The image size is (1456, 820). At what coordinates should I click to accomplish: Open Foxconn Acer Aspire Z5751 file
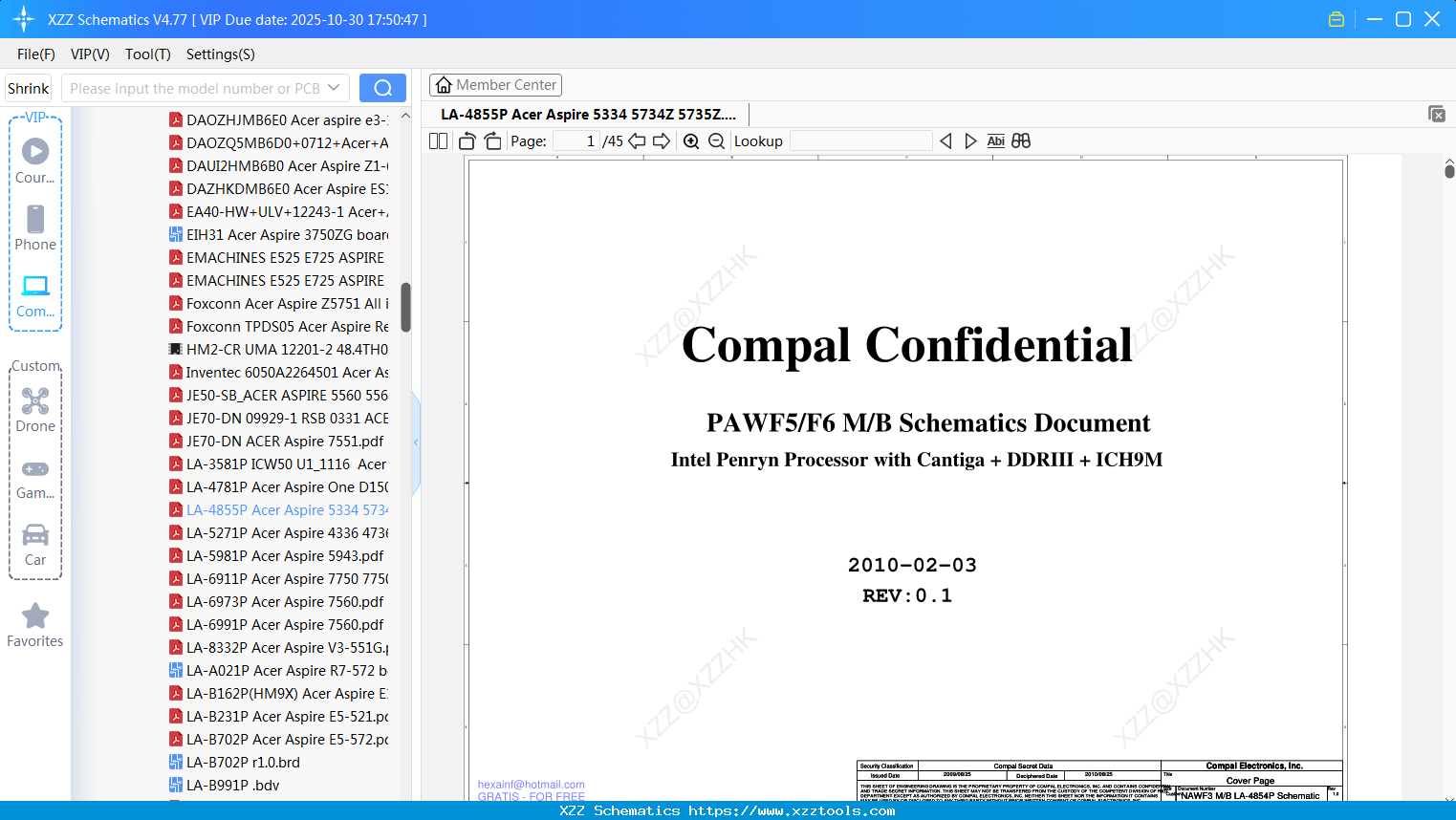[x=278, y=304]
